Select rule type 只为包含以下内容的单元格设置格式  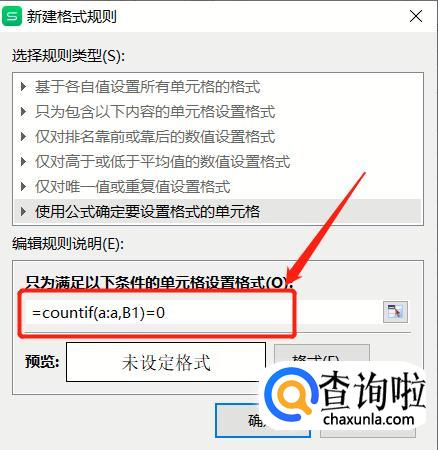click(155, 112)
